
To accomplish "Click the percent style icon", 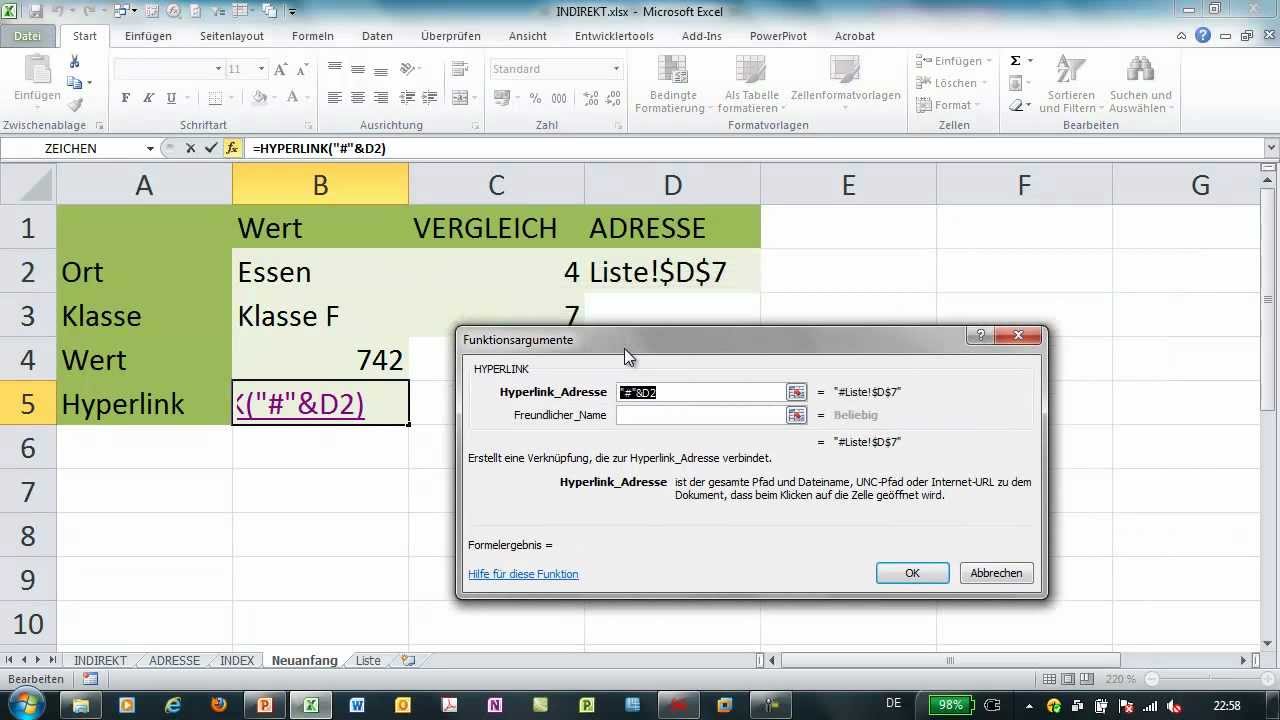I will click(535, 98).
